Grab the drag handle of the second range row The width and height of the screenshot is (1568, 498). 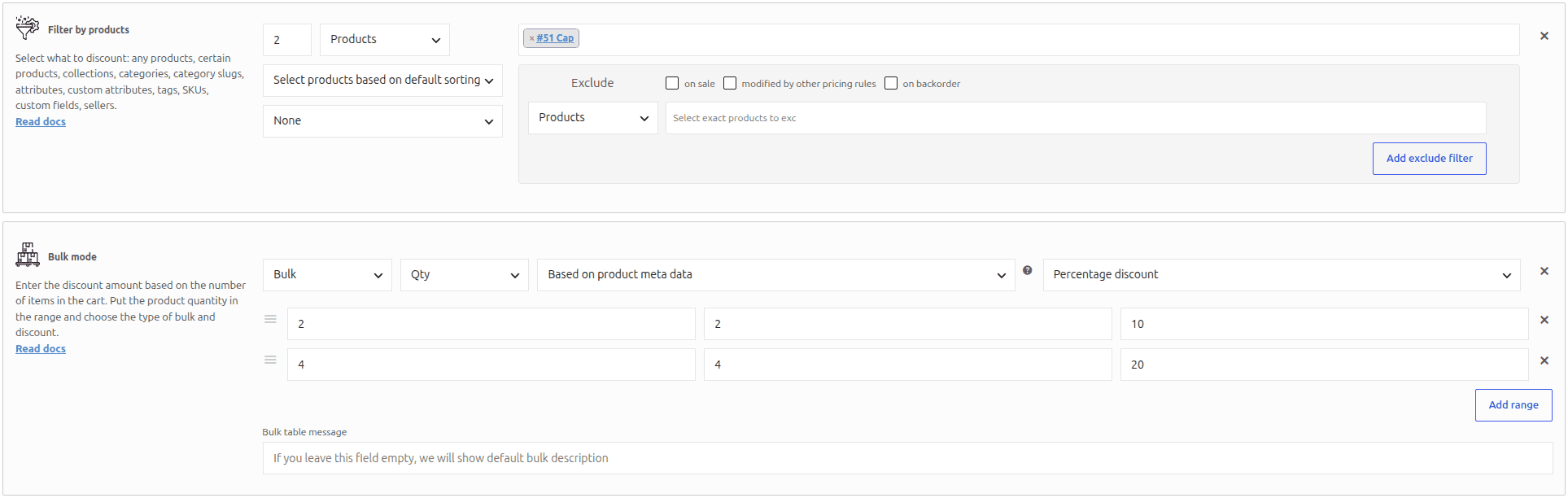[x=270, y=360]
